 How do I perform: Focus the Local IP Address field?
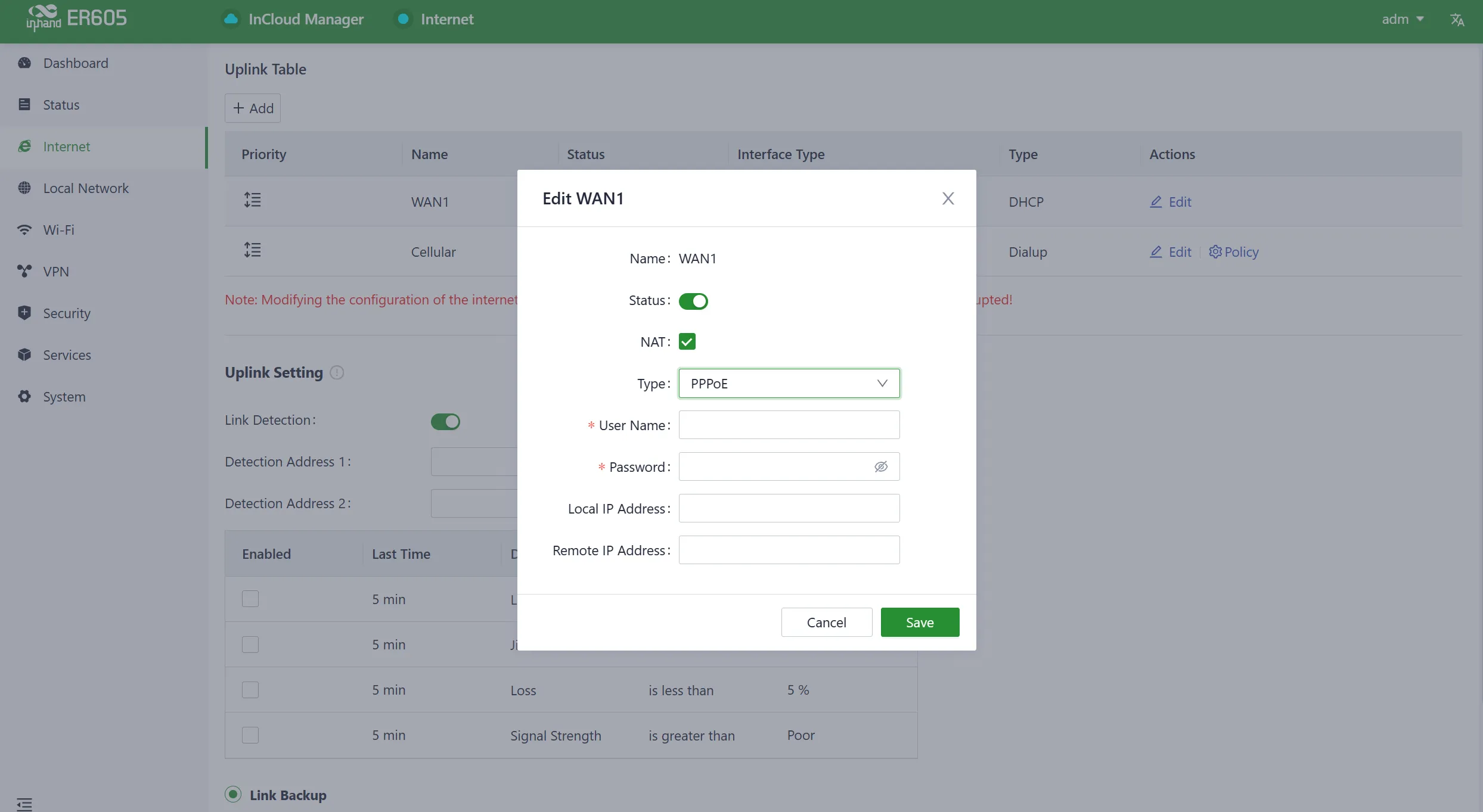pyautogui.click(x=789, y=509)
